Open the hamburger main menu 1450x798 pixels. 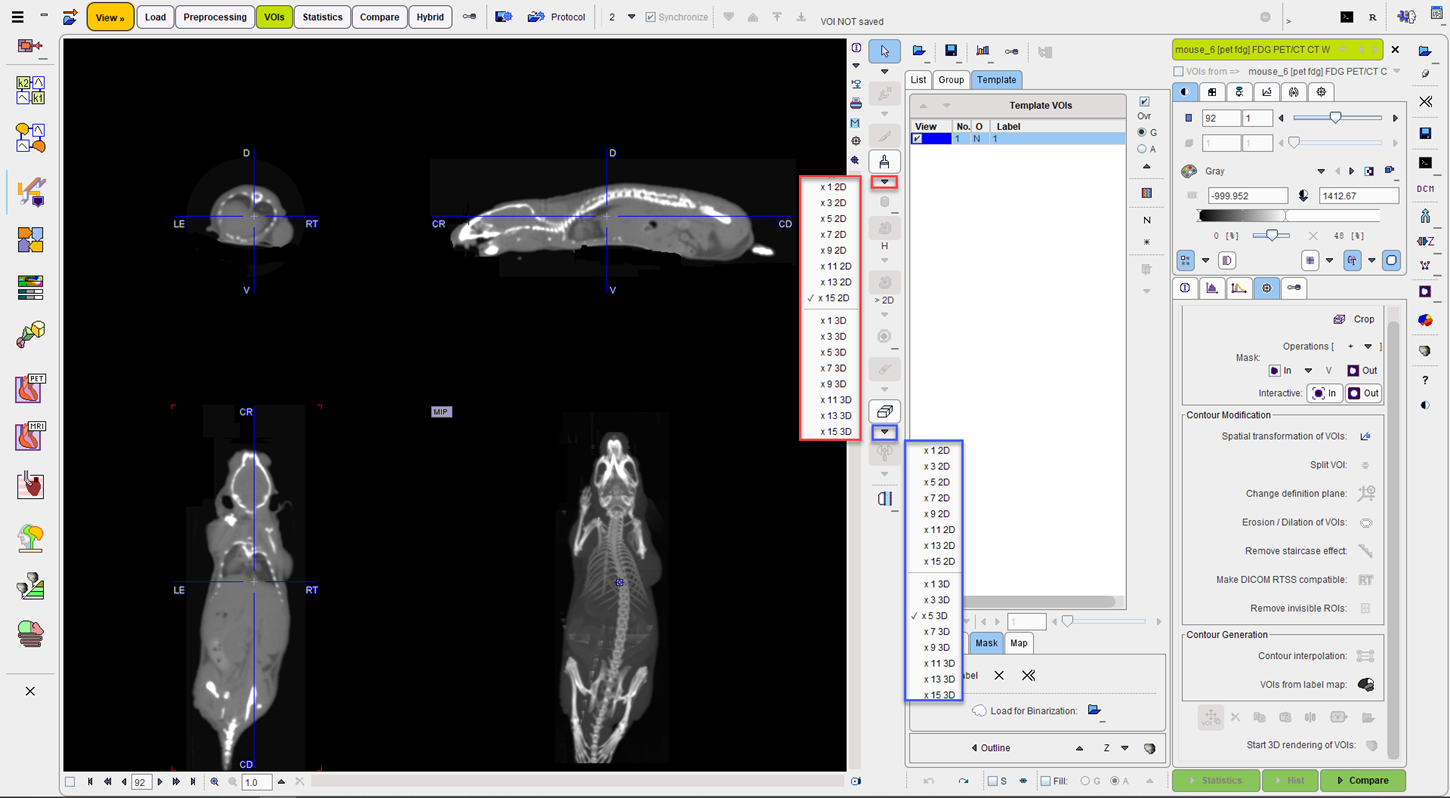point(17,17)
